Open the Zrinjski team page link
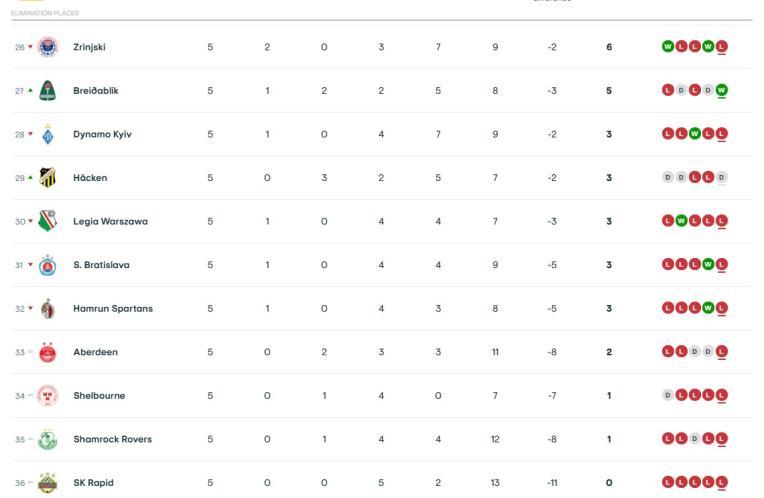Viewport: 764px width, 498px height. (89, 47)
